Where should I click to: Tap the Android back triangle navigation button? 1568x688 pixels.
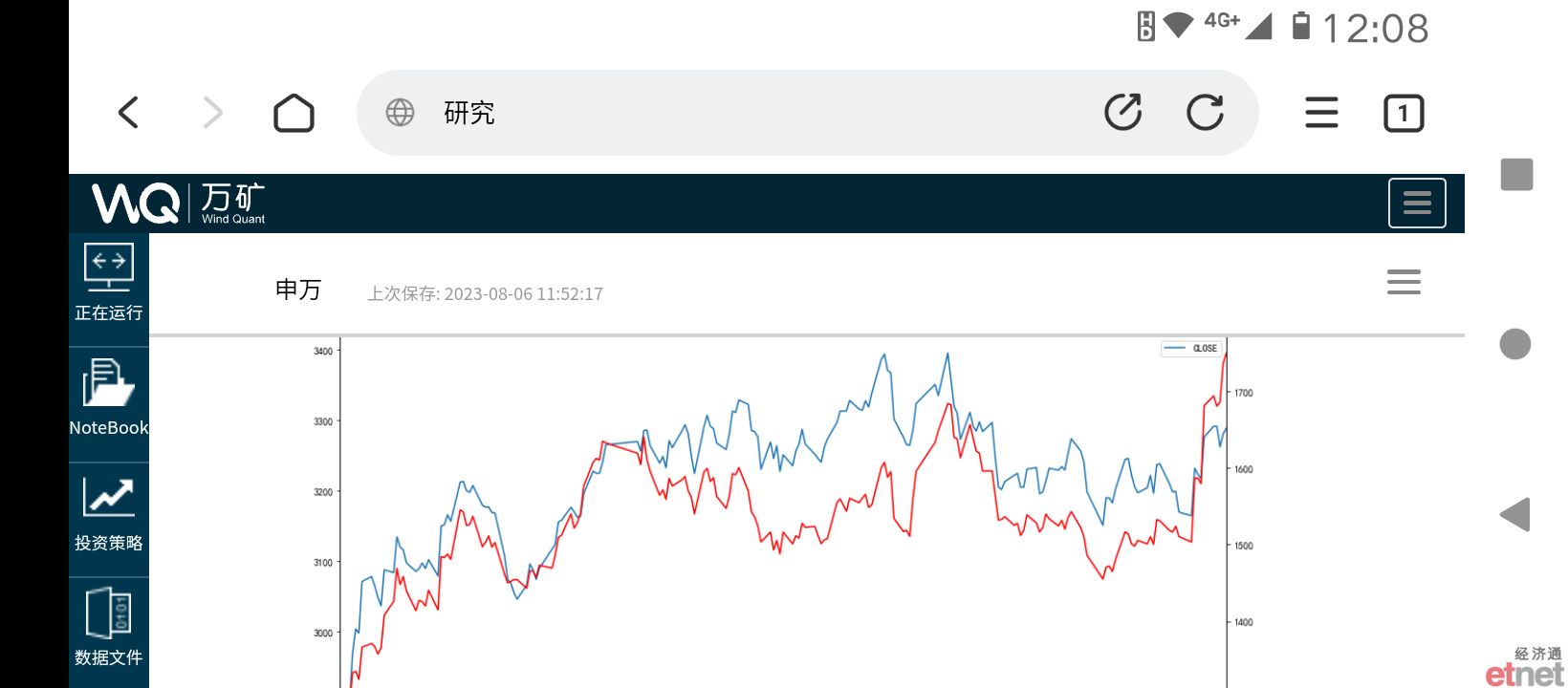coord(1515,514)
